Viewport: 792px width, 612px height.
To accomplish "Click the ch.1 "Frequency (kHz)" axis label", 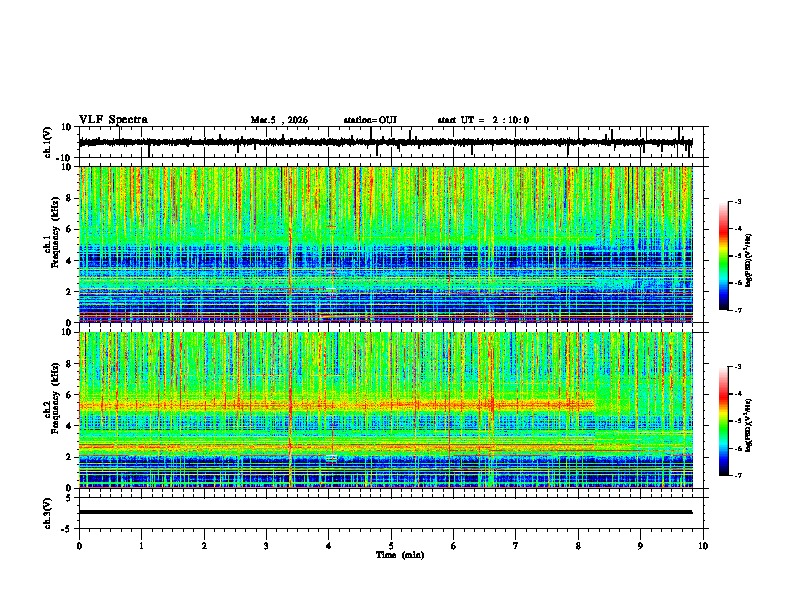I will 55,233.
